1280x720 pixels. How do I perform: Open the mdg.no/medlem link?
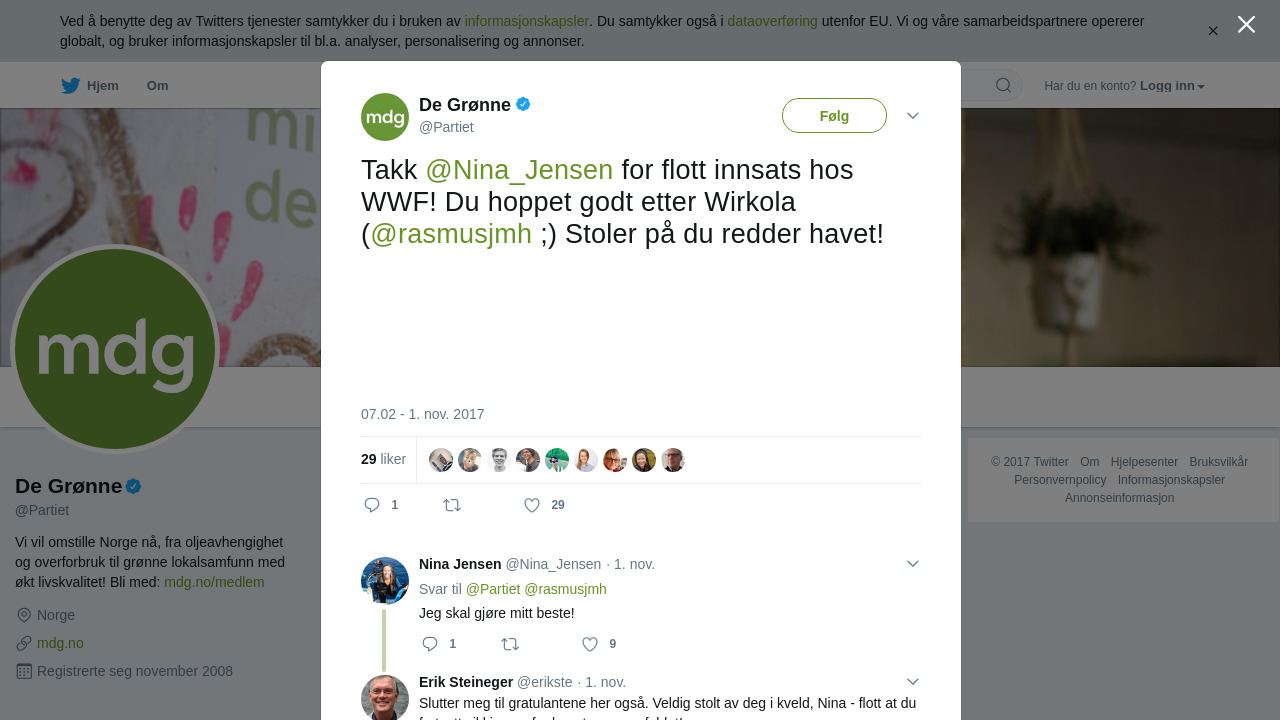point(214,582)
